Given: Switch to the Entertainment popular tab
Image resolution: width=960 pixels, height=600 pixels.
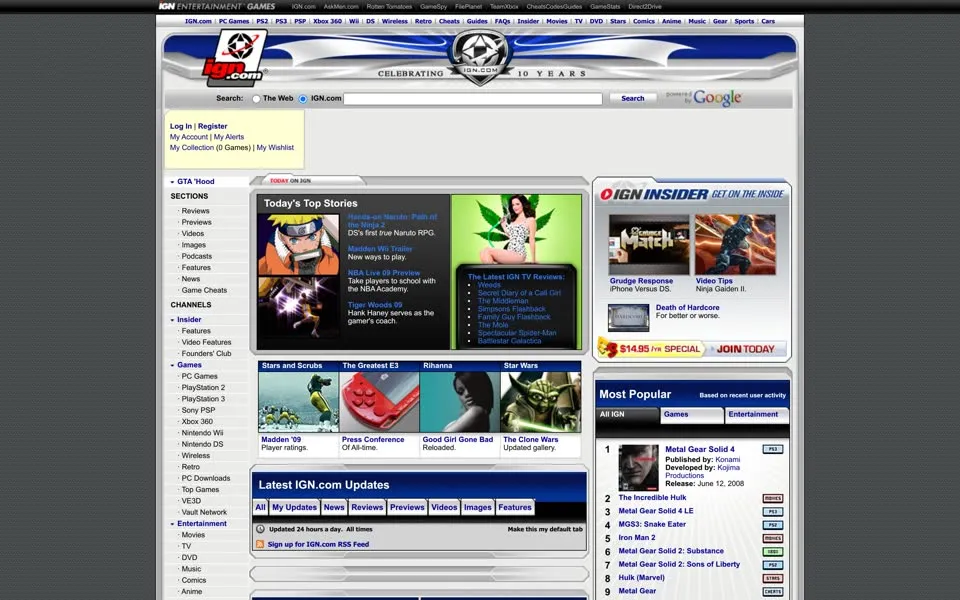Looking at the screenshot, I should [757, 415].
